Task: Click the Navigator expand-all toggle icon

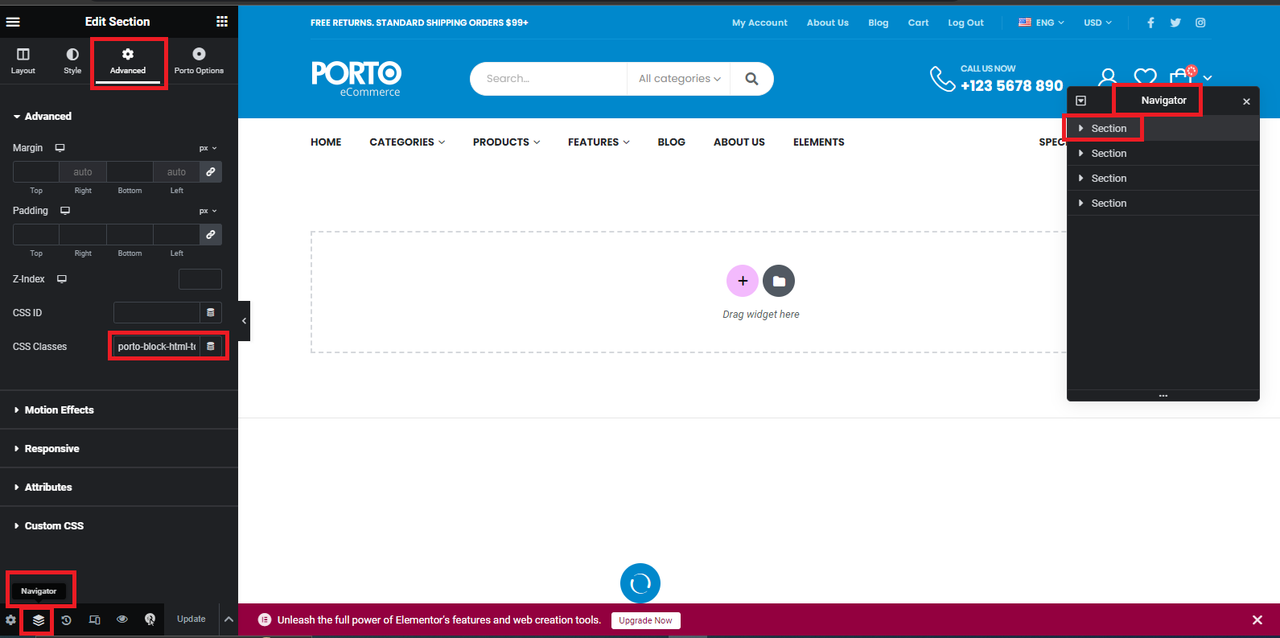Action: [1081, 101]
